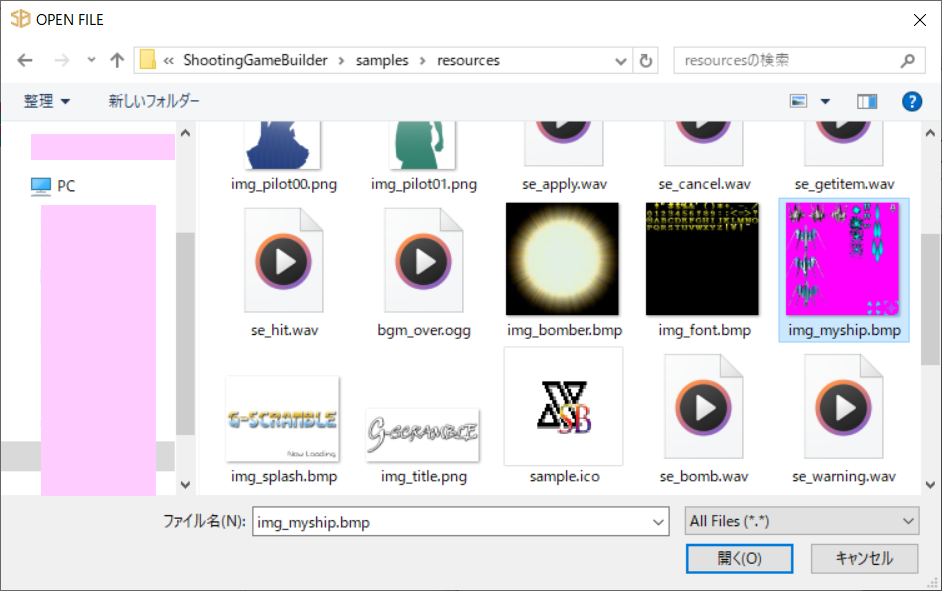
Task: Select the img_bomber.bmp thumbnail
Action: [x=563, y=260]
